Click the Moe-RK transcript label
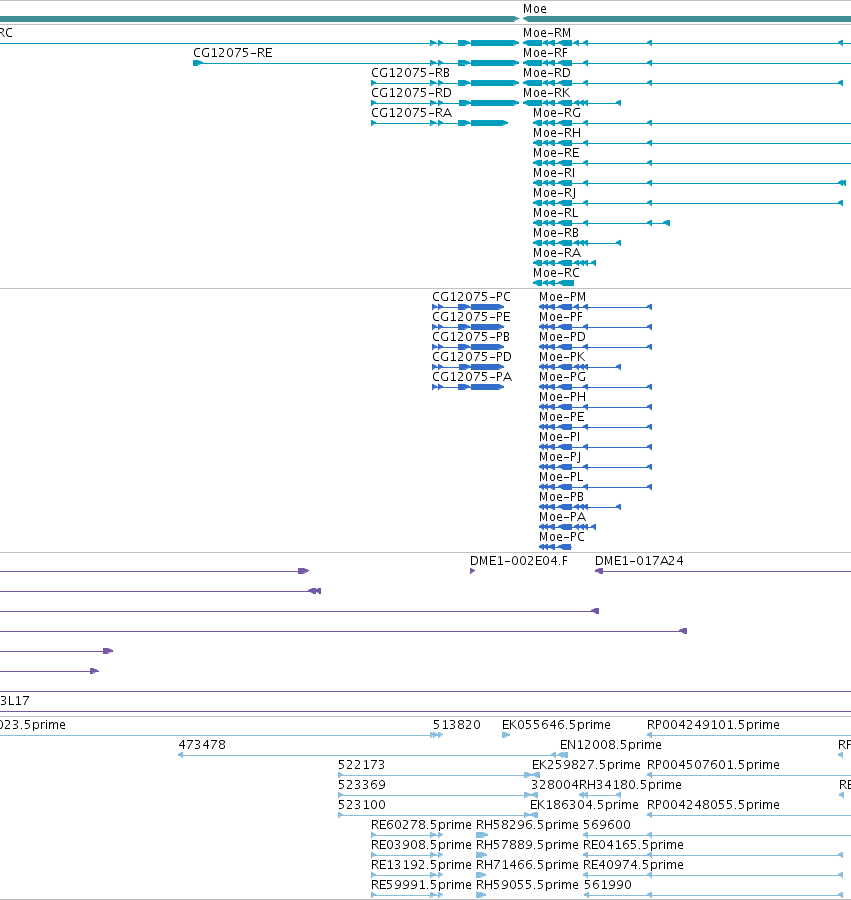 click(547, 93)
